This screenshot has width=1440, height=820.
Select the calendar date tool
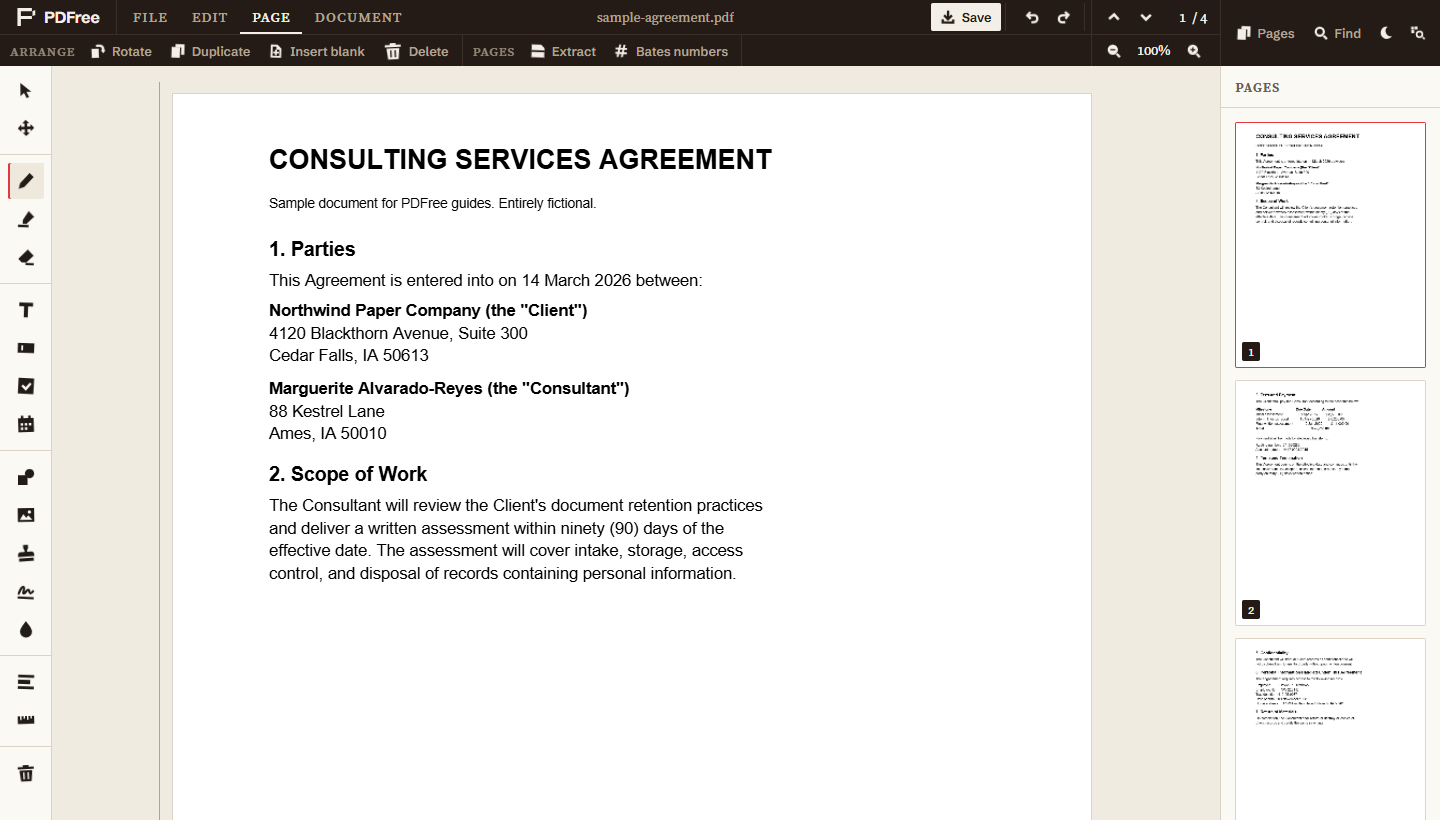click(26, 424)
